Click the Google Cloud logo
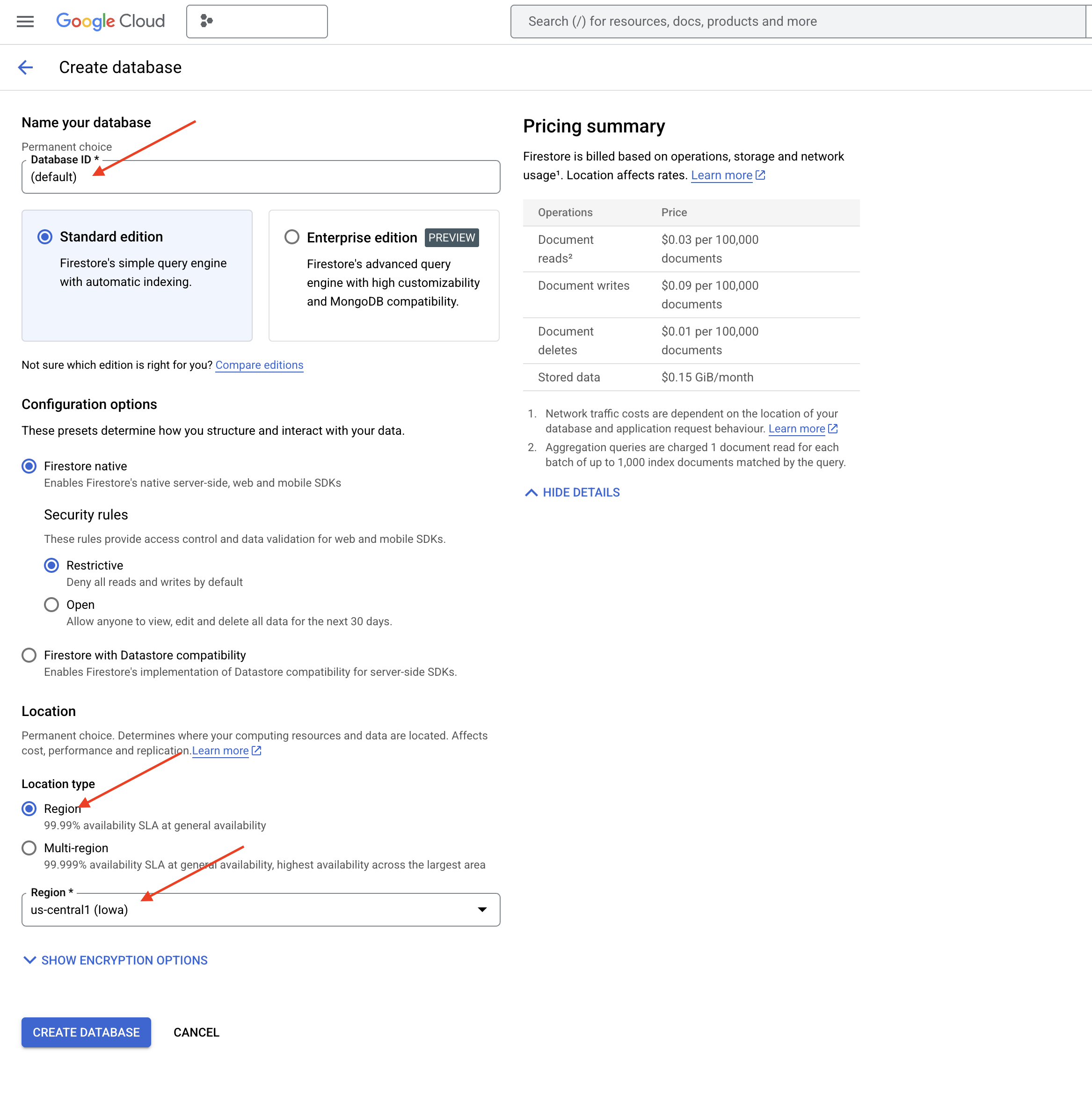Viewport: 1092px width, 1096px height. (110, 22)
